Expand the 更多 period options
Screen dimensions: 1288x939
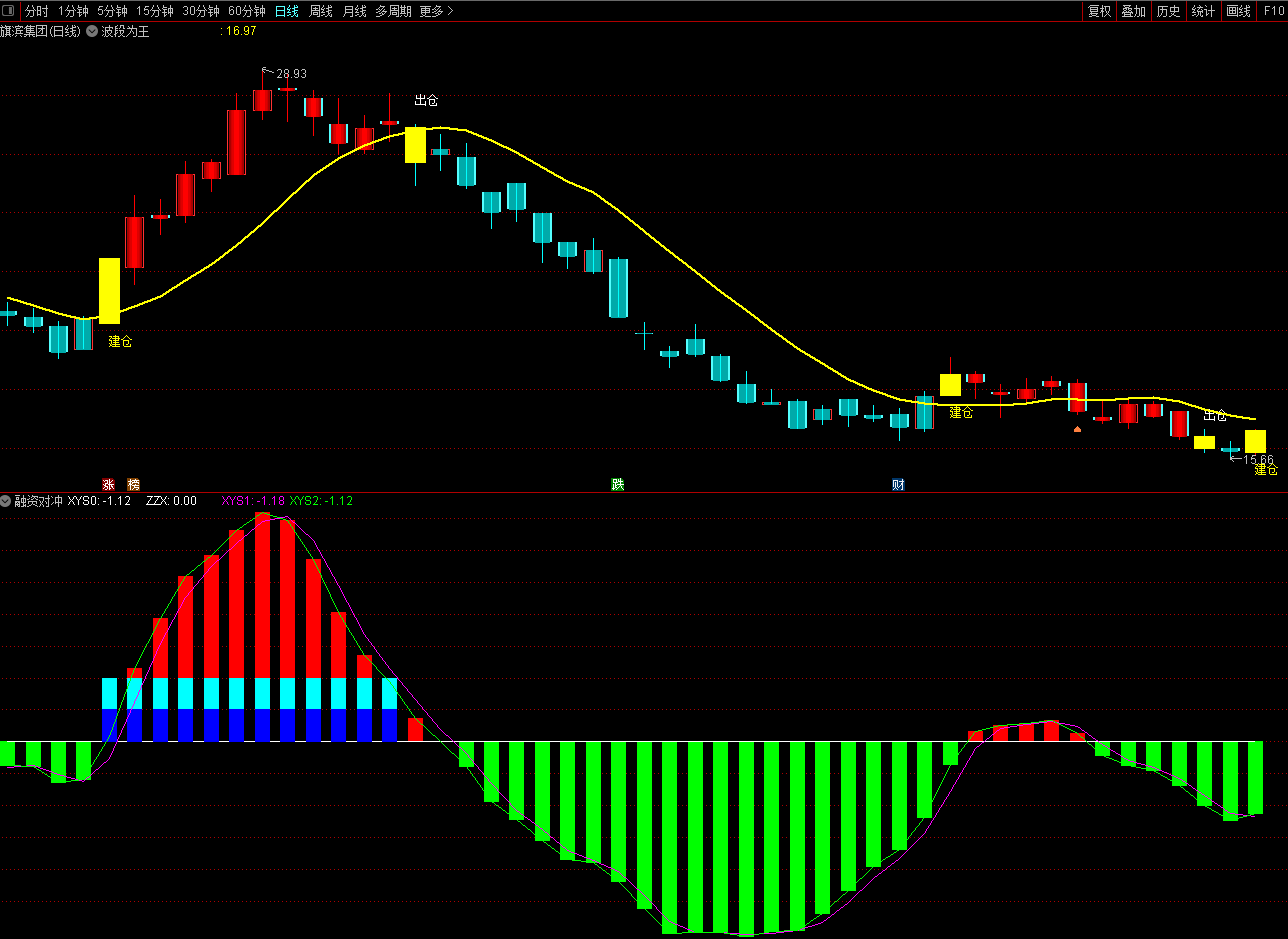point(436,11)
